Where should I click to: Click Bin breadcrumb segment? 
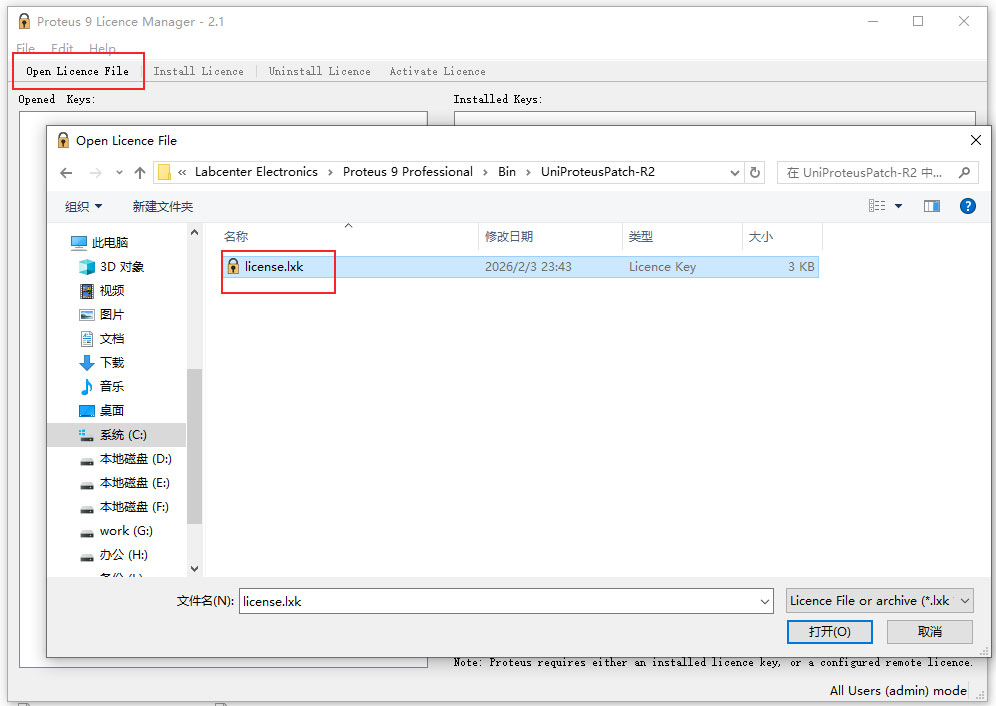click(506, 172)
